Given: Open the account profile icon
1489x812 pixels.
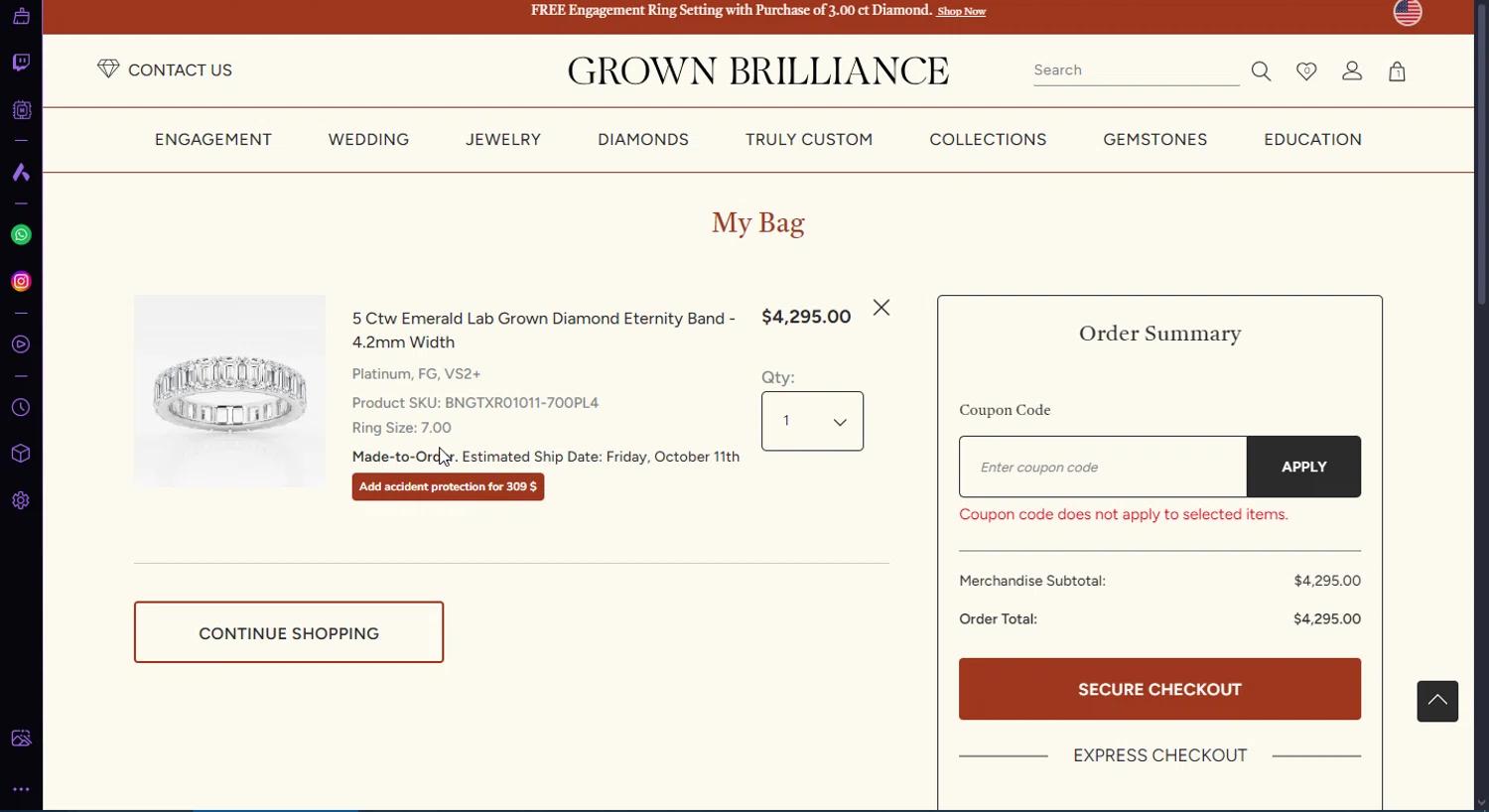Looking at the screenshot, I should [1352, 71].
